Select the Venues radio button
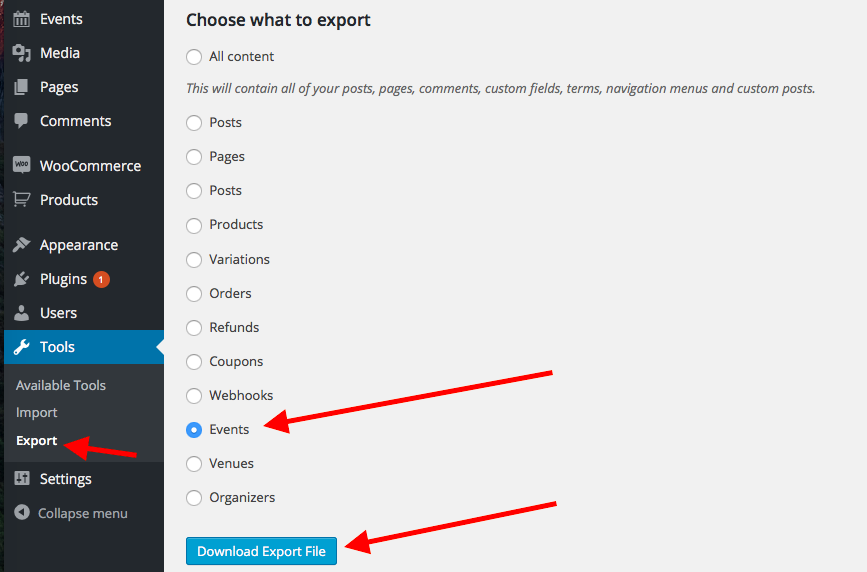Viewport: 867px width, 572px height. 194,464
